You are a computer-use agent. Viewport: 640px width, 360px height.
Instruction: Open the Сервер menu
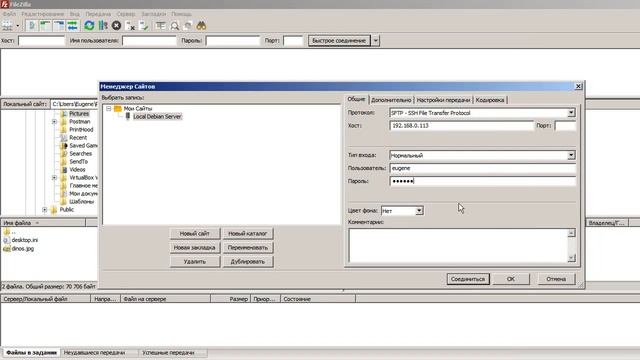(126, 14)
